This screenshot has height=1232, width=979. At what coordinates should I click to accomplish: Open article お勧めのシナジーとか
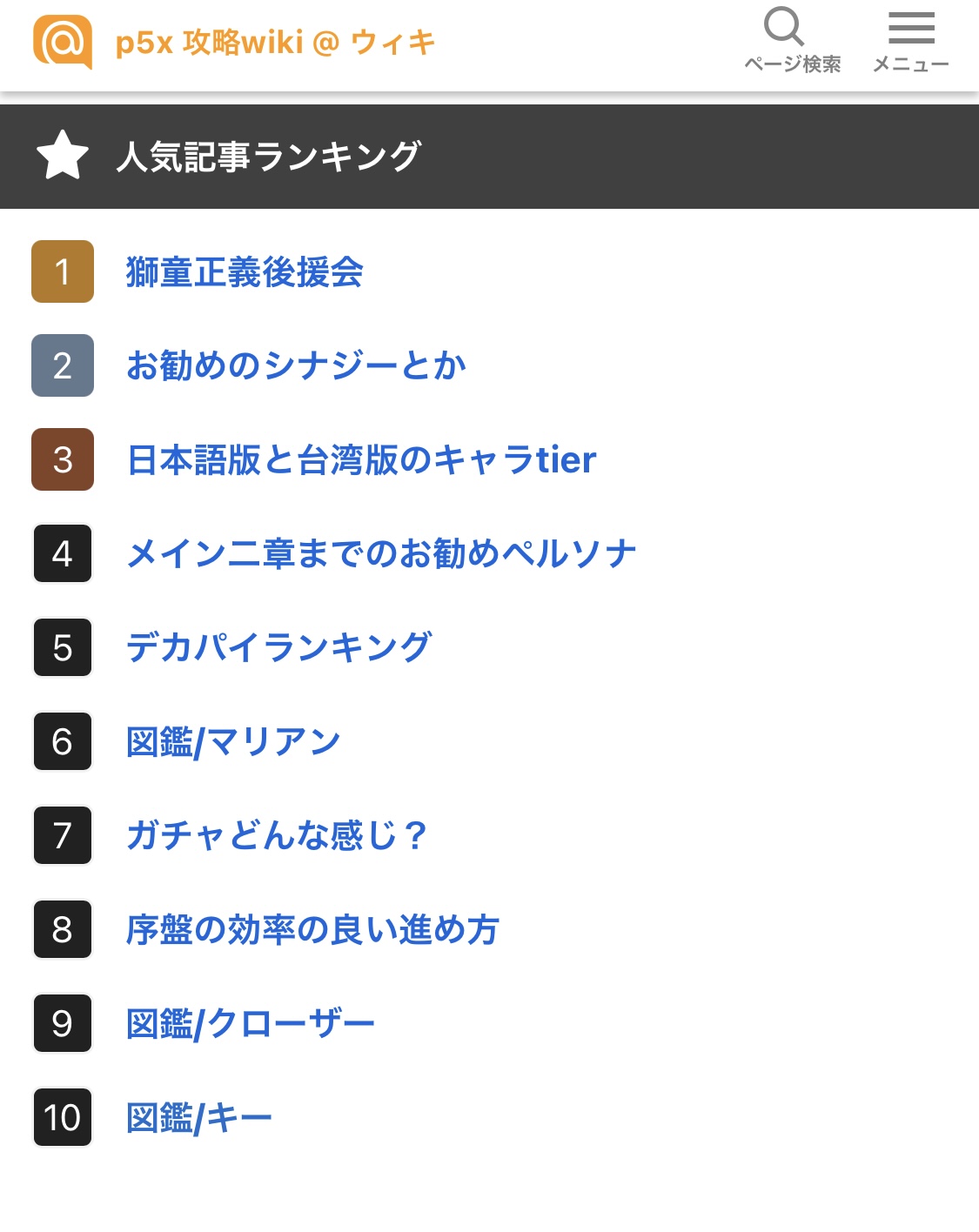pyautogui.click(x=296, y=365)
